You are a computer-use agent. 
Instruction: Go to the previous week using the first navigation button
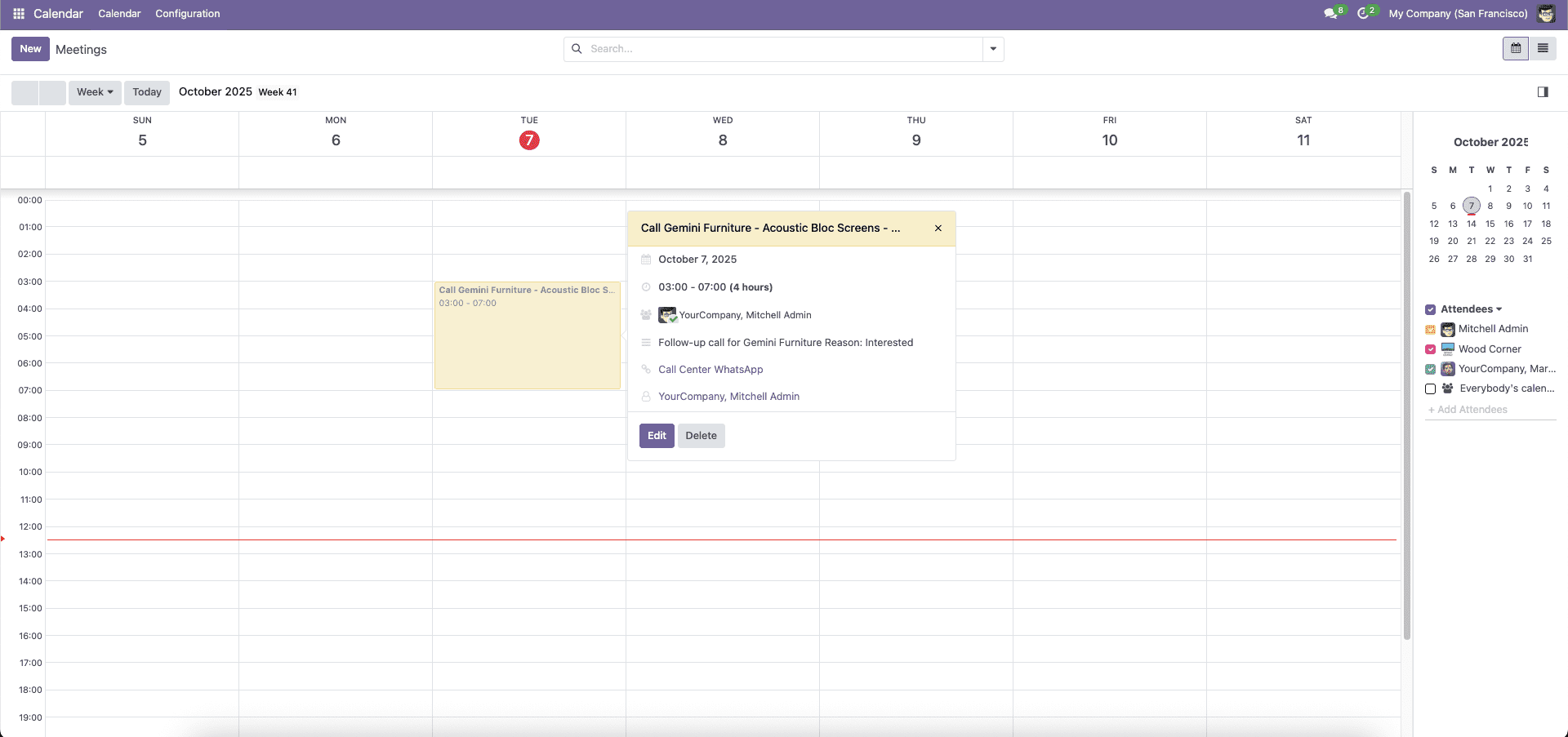pos(24,92)
